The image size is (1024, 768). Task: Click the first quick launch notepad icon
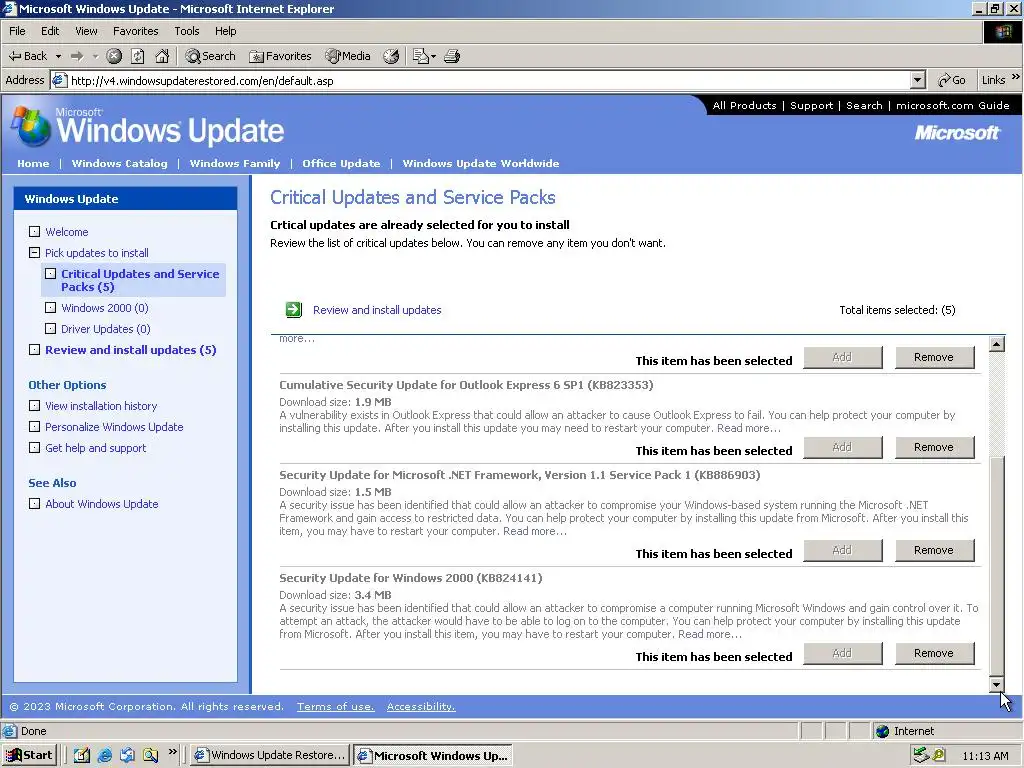point(82,755)
